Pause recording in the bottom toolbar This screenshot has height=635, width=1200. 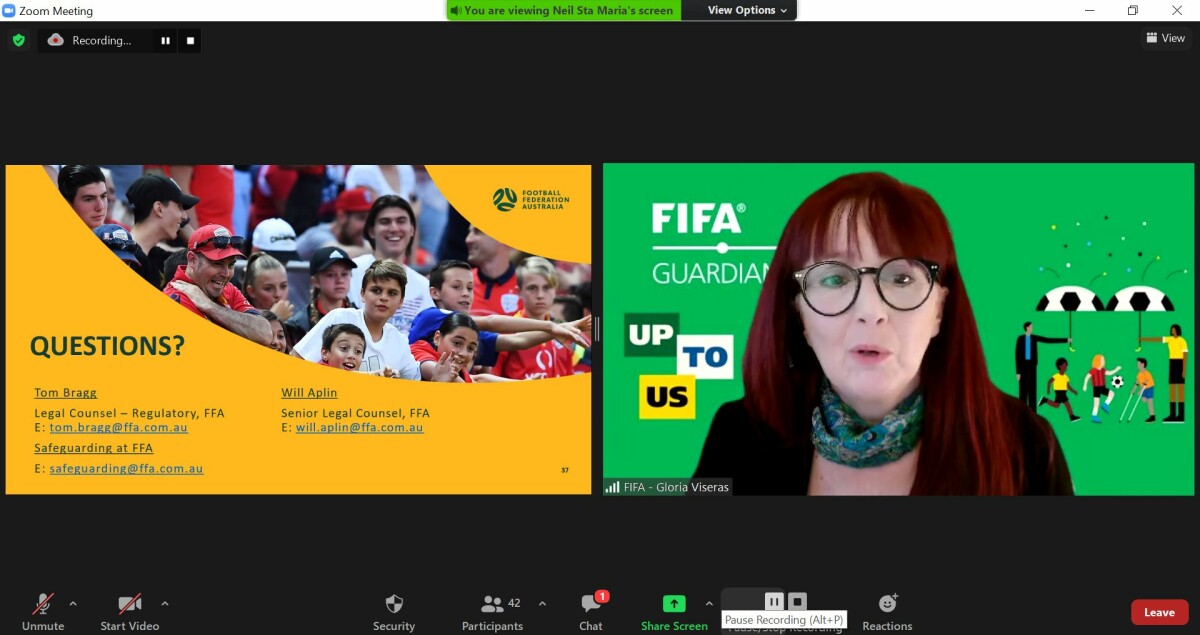[x=774, y=601]
